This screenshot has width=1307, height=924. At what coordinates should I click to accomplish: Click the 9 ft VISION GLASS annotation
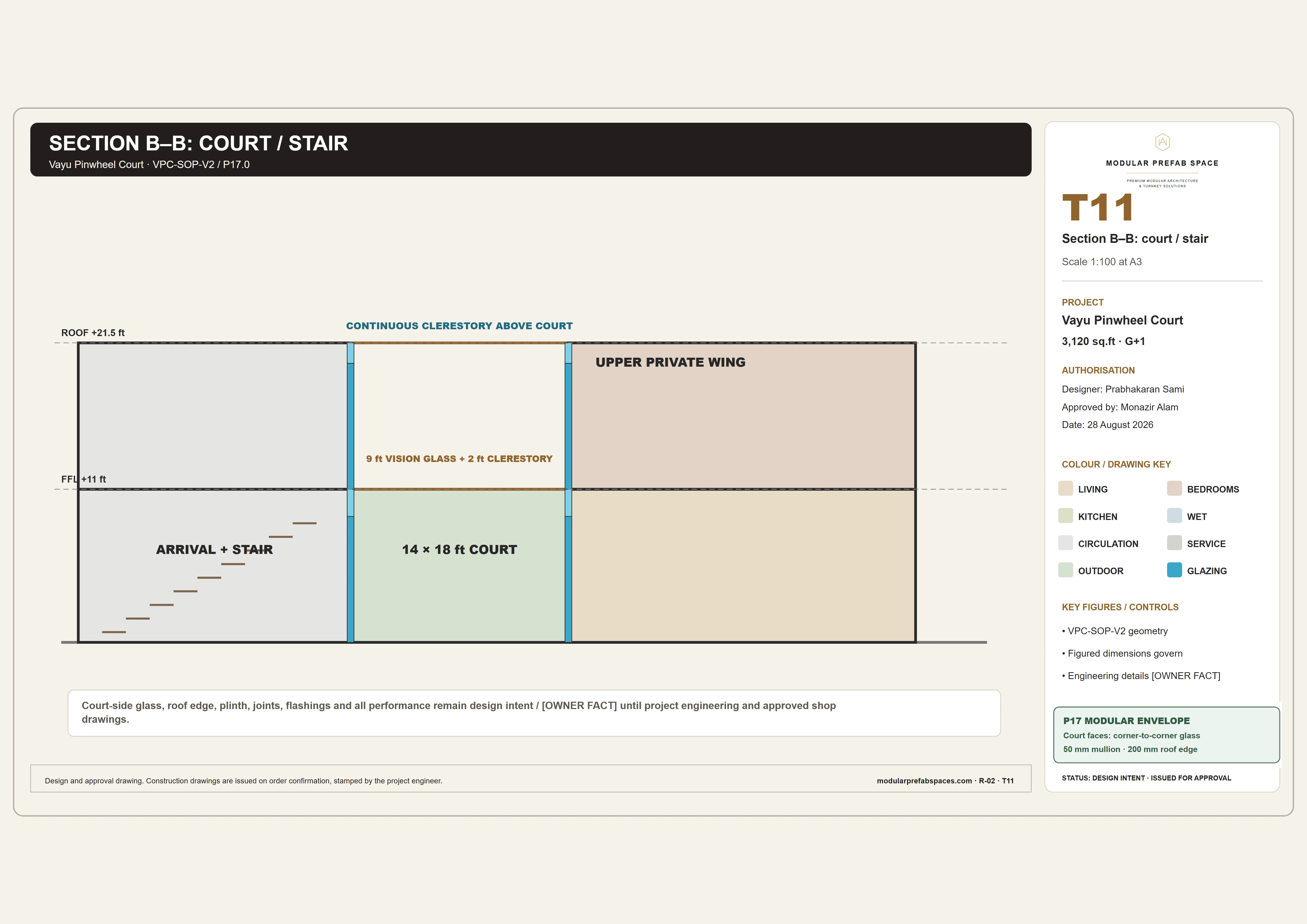pos(459,459)
